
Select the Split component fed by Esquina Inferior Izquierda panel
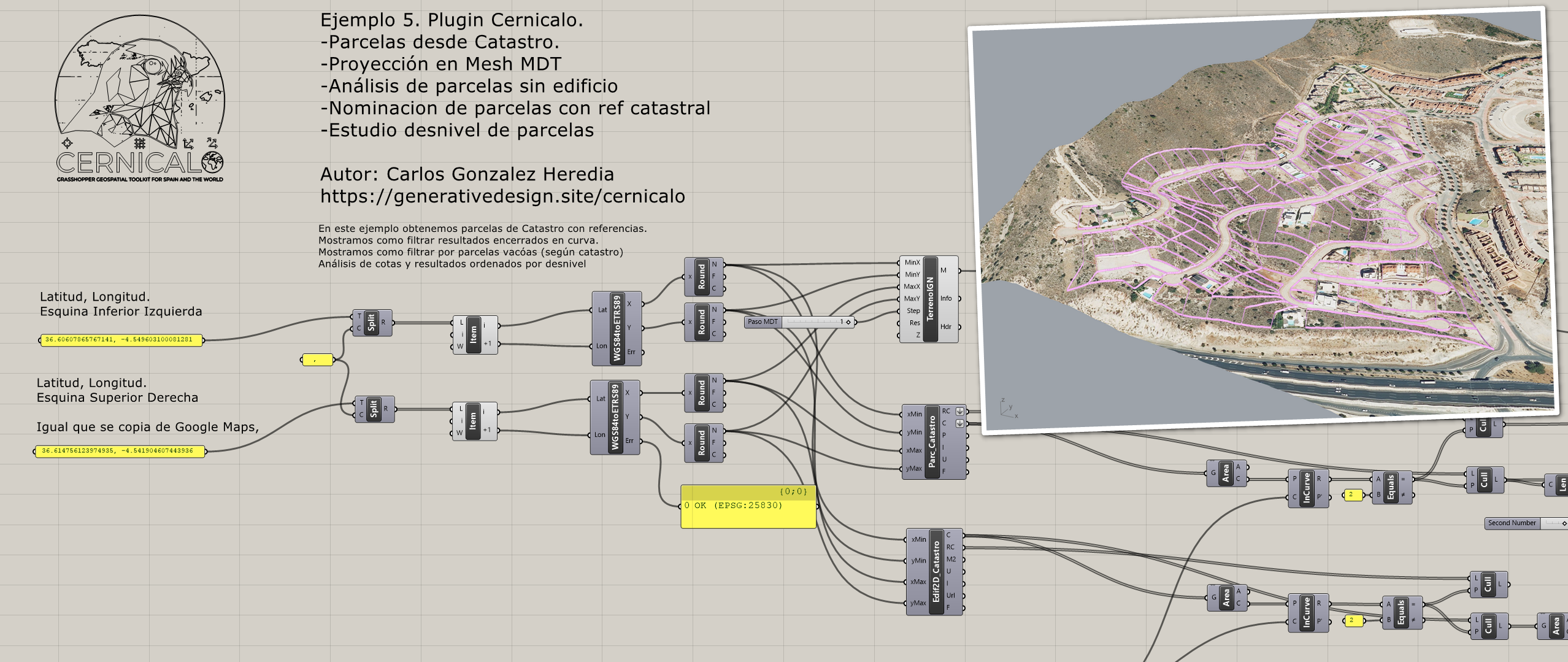[x=372, y=323]
